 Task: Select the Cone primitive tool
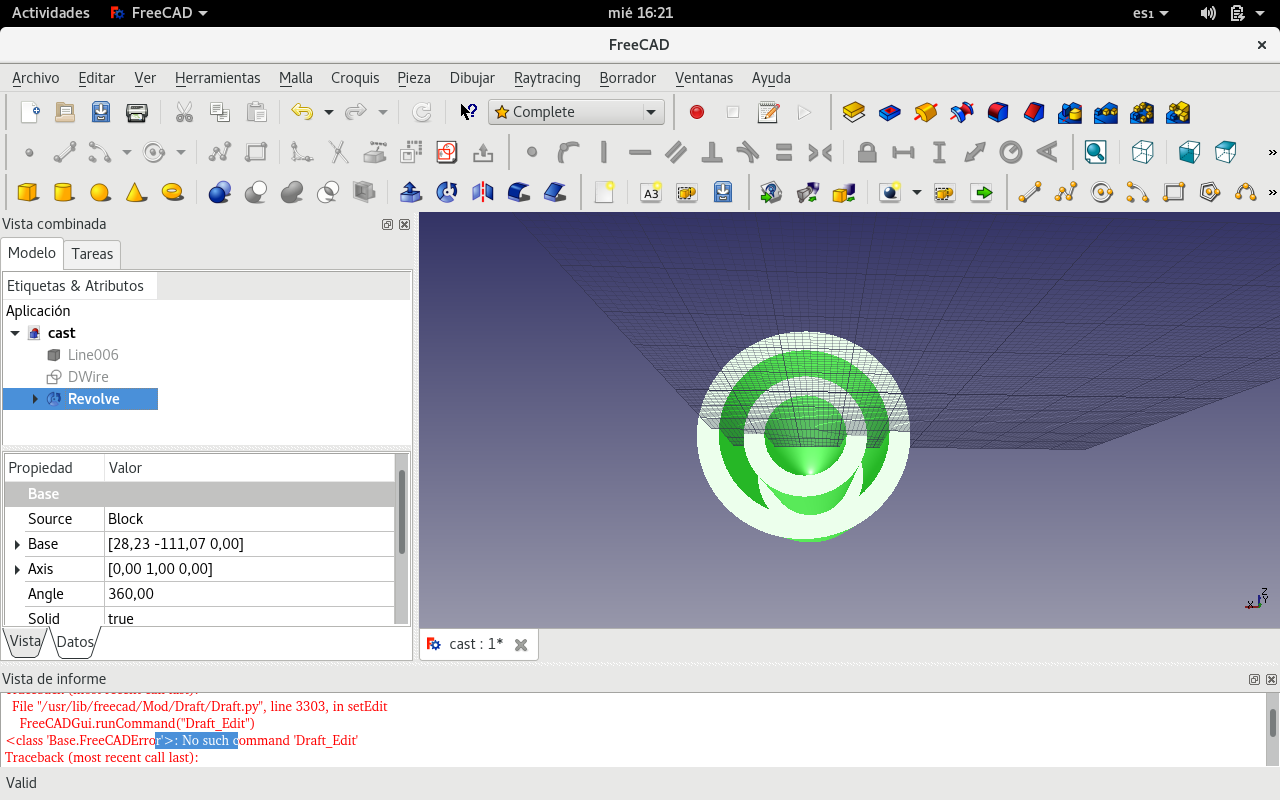click(x=136, y=192)
